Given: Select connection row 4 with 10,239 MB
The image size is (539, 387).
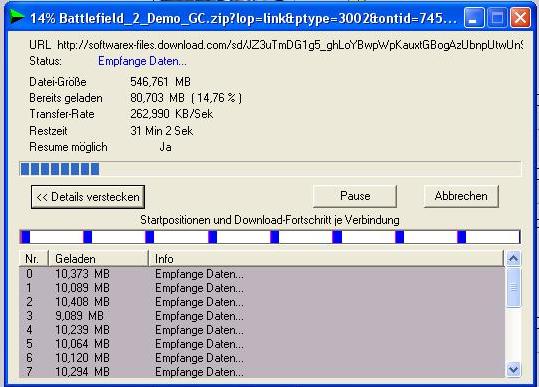Looking at the screenshot, I should point(262,330).
